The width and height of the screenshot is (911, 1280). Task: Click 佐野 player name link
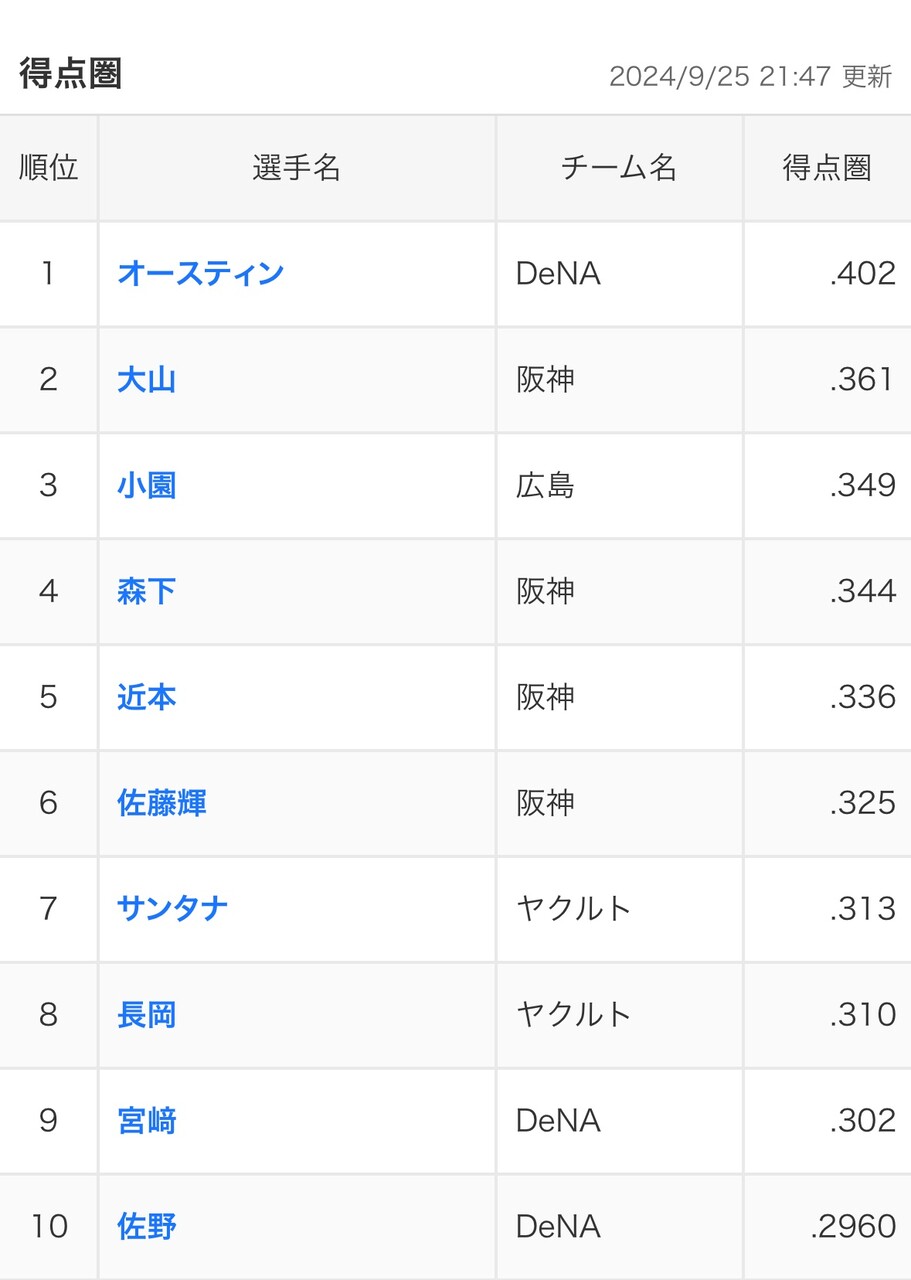(147, 1227)
